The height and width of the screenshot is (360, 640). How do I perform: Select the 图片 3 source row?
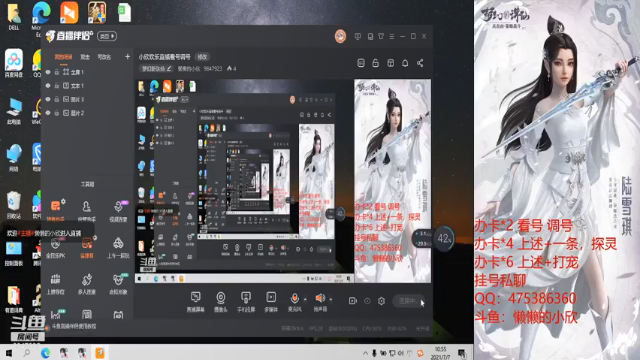87,99
